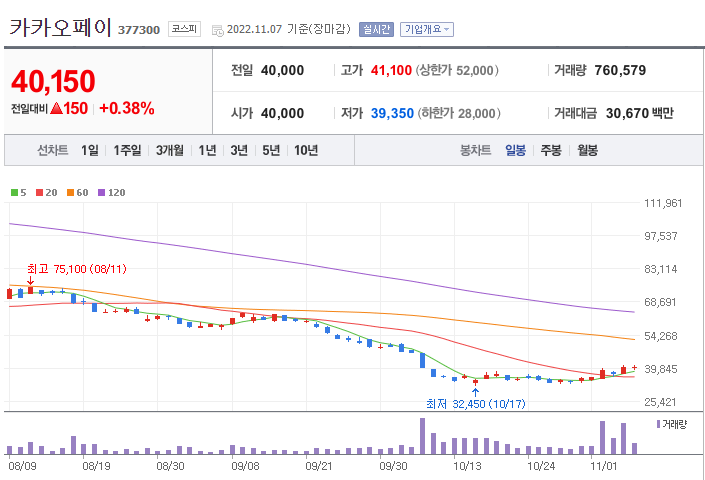The height and width of the screenshot is (480, 705).
Task: Click the 25,421 price axis label
Action: [660, 402]
